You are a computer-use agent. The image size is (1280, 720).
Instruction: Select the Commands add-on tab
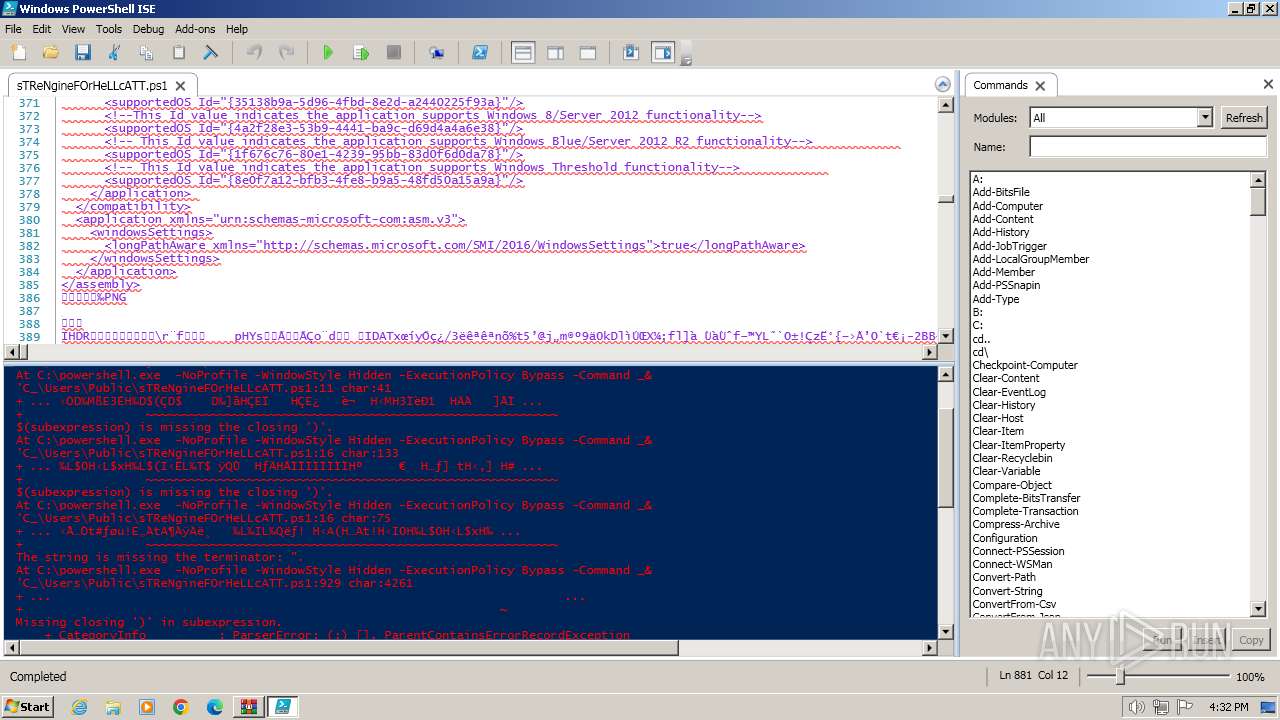pos(1000,85)
